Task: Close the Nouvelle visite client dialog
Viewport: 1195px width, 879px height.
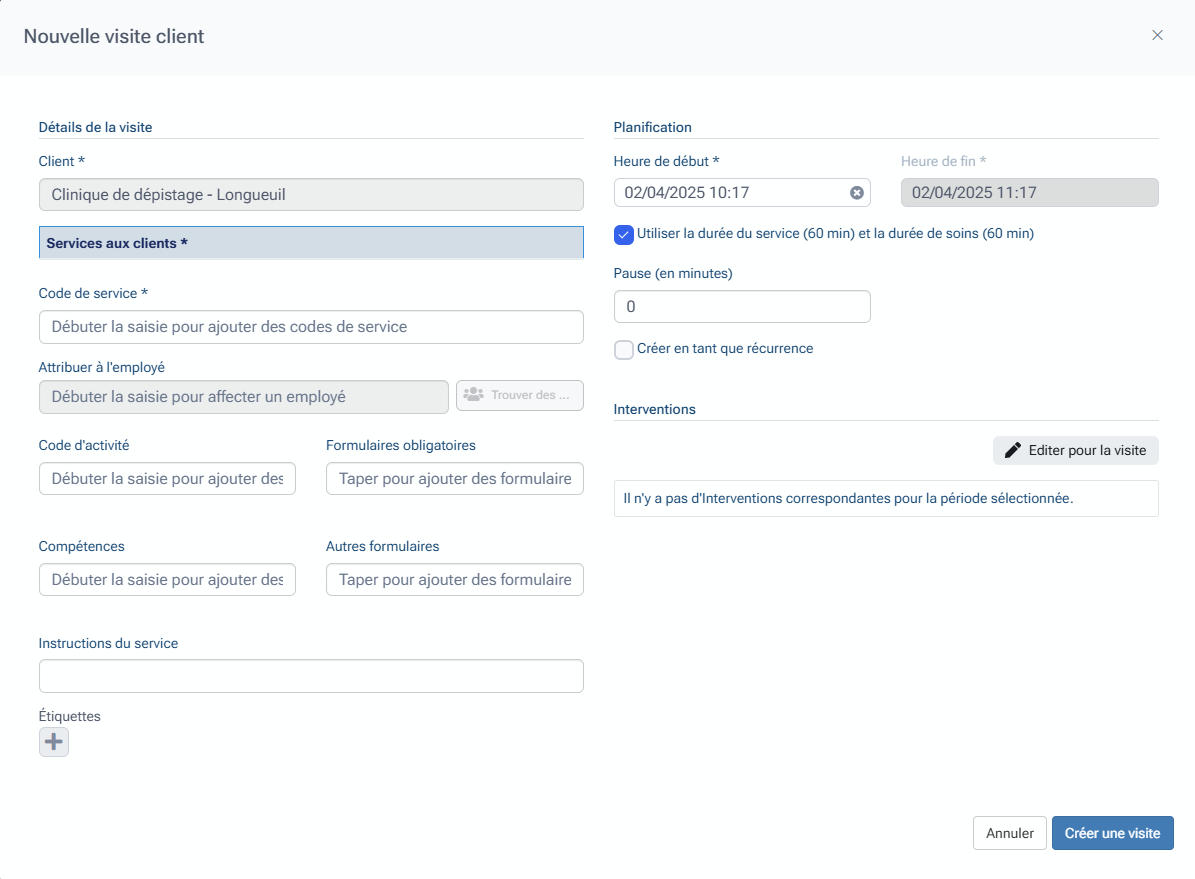Action: [1157, 35]
